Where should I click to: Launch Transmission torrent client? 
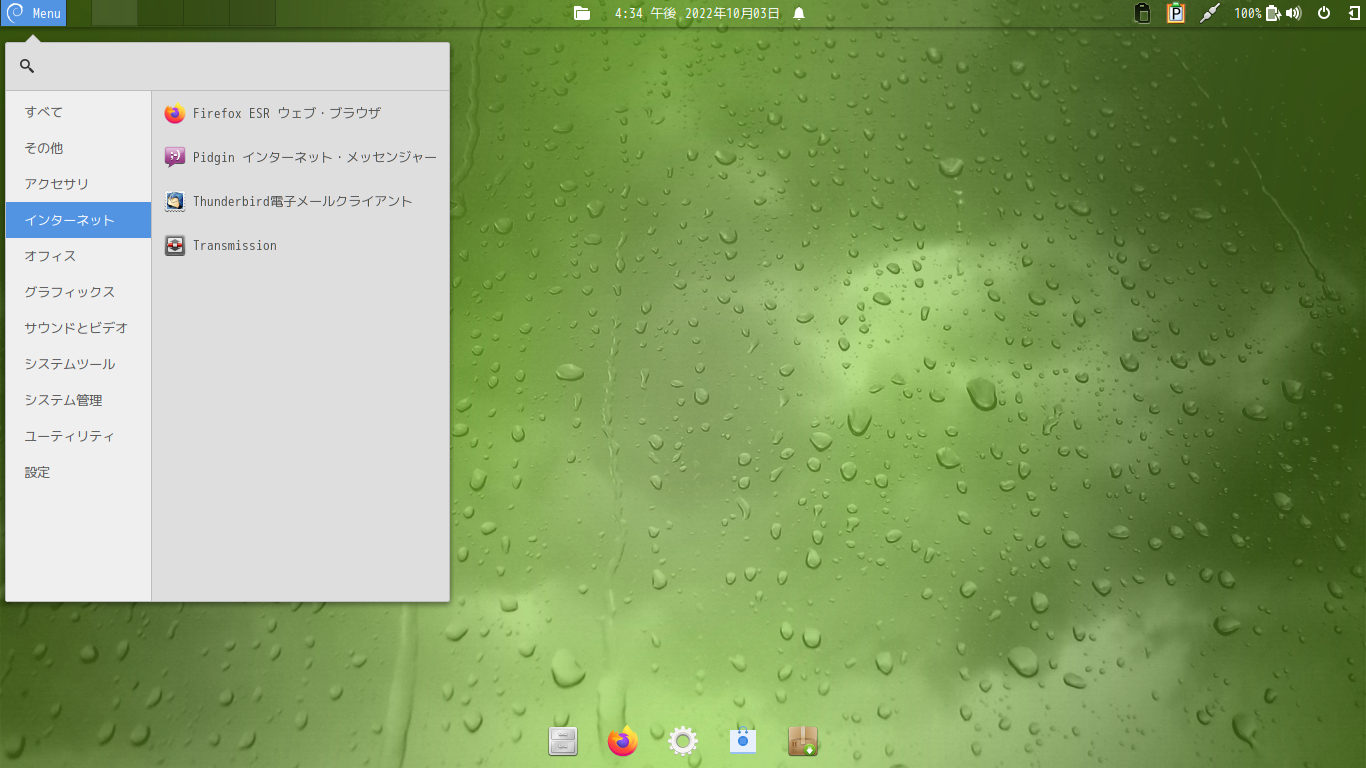tap(300, 246)
